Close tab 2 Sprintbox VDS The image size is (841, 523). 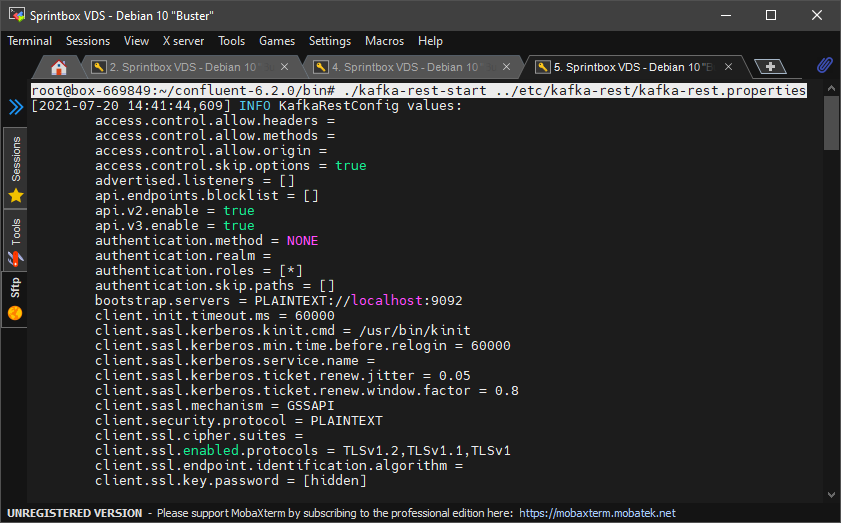tap(285, 68)
